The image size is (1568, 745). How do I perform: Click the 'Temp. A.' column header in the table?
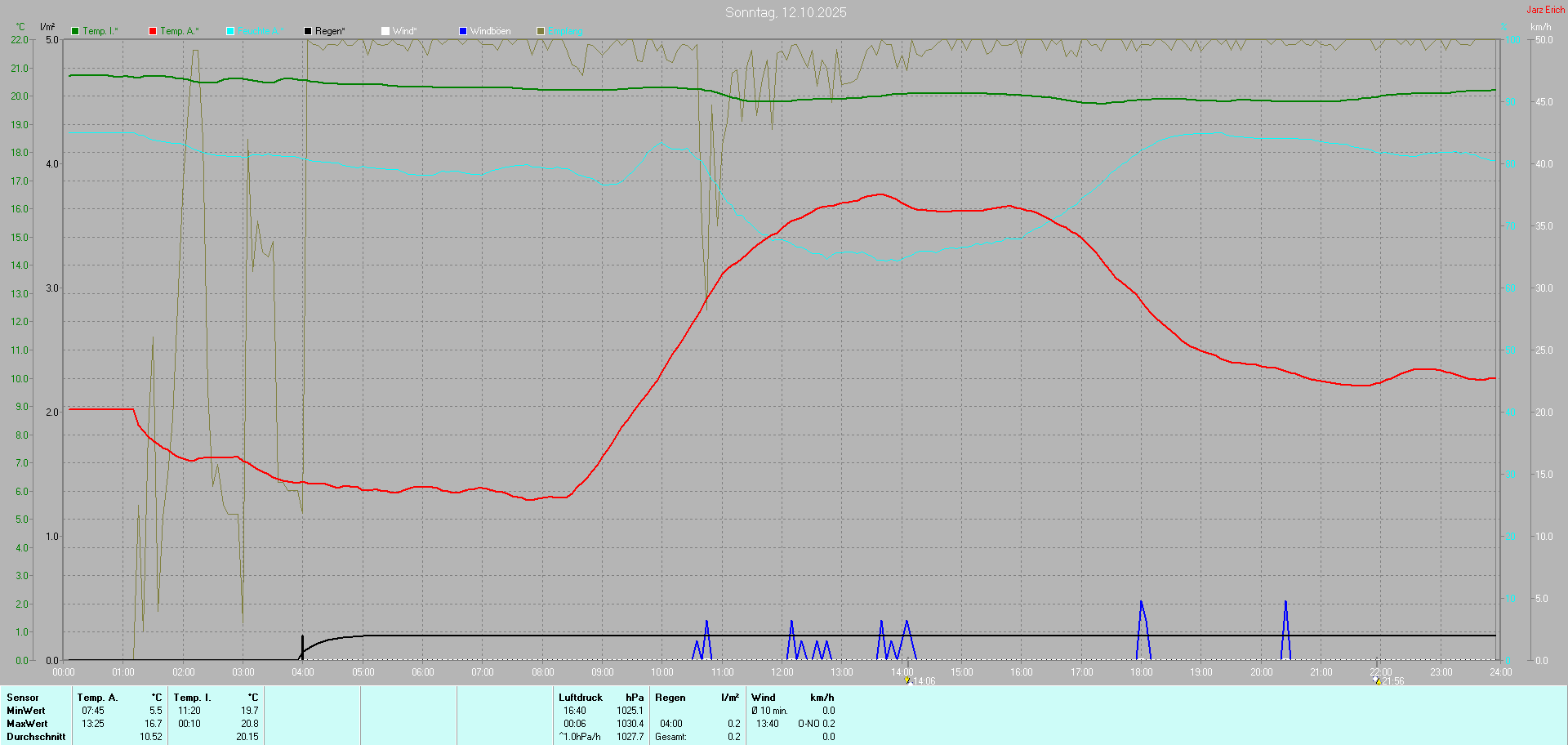coord(97,698)
